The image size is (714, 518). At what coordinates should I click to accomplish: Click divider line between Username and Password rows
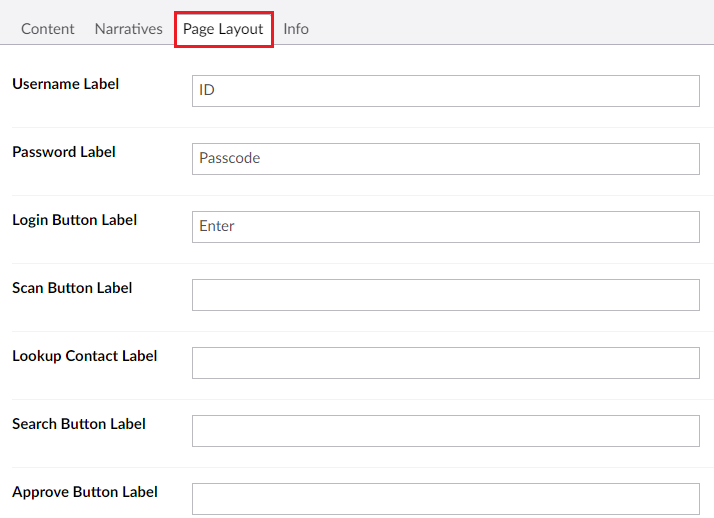point(357,127)
